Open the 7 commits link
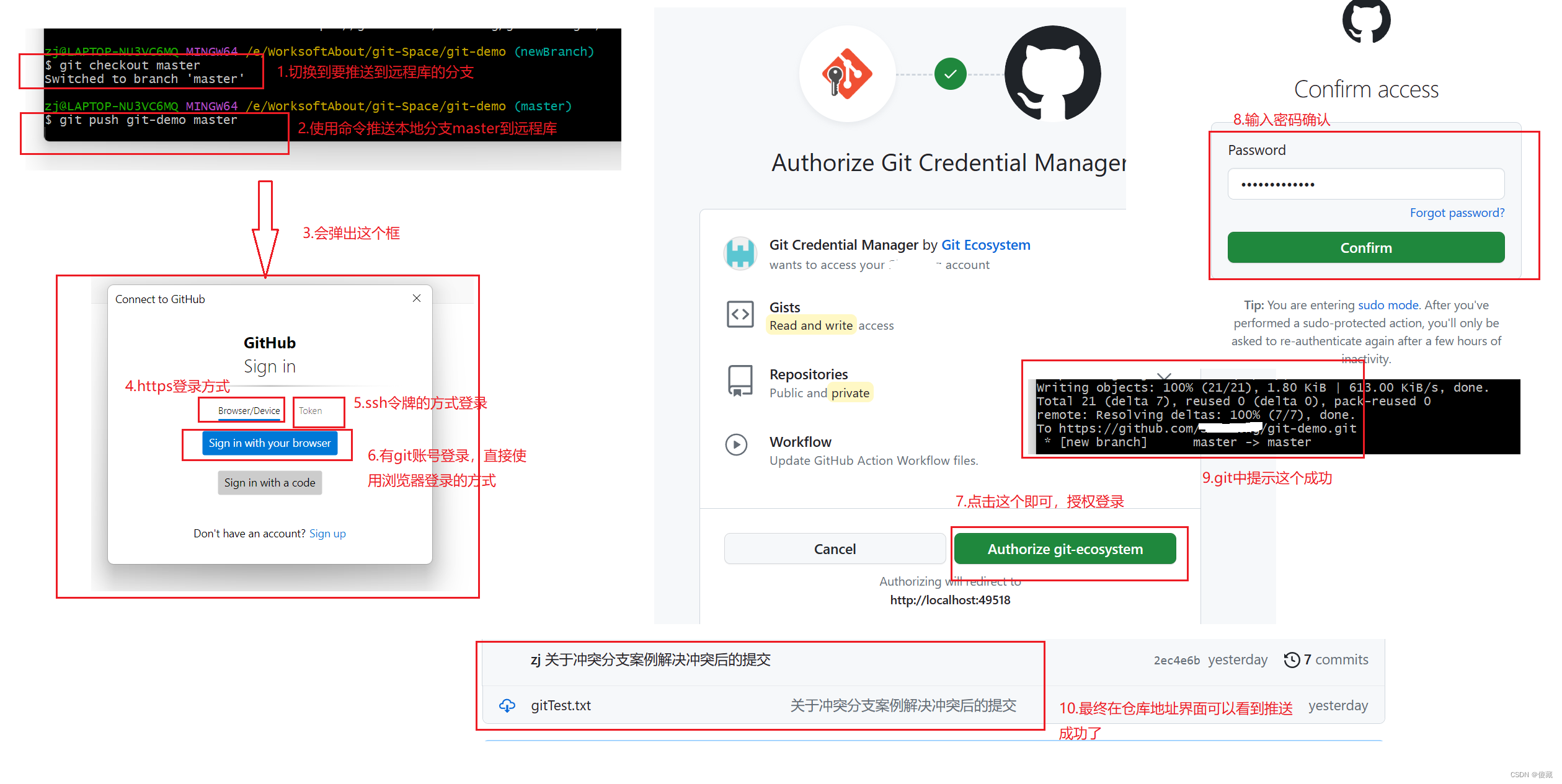This screenshot has height=784, width=1562. pyautogui.click(x=1336, y=660)
